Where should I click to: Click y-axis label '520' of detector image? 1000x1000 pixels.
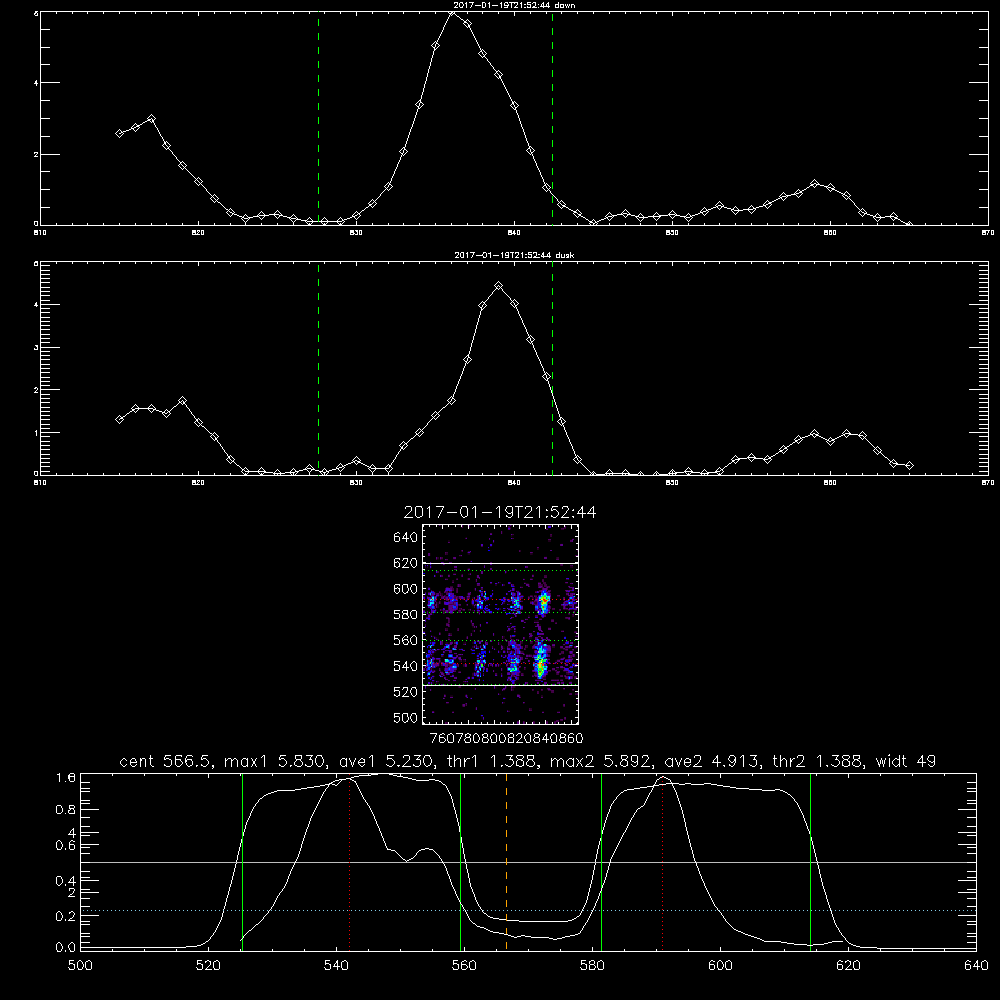405,692
